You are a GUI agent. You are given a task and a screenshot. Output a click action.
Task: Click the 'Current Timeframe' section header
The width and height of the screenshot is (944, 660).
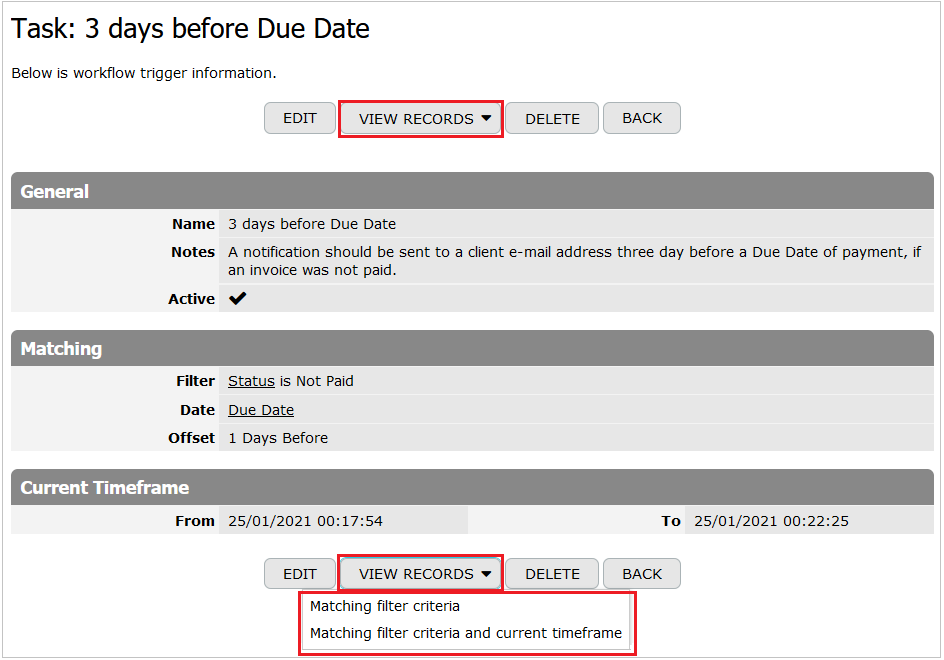tap(472, 487)
